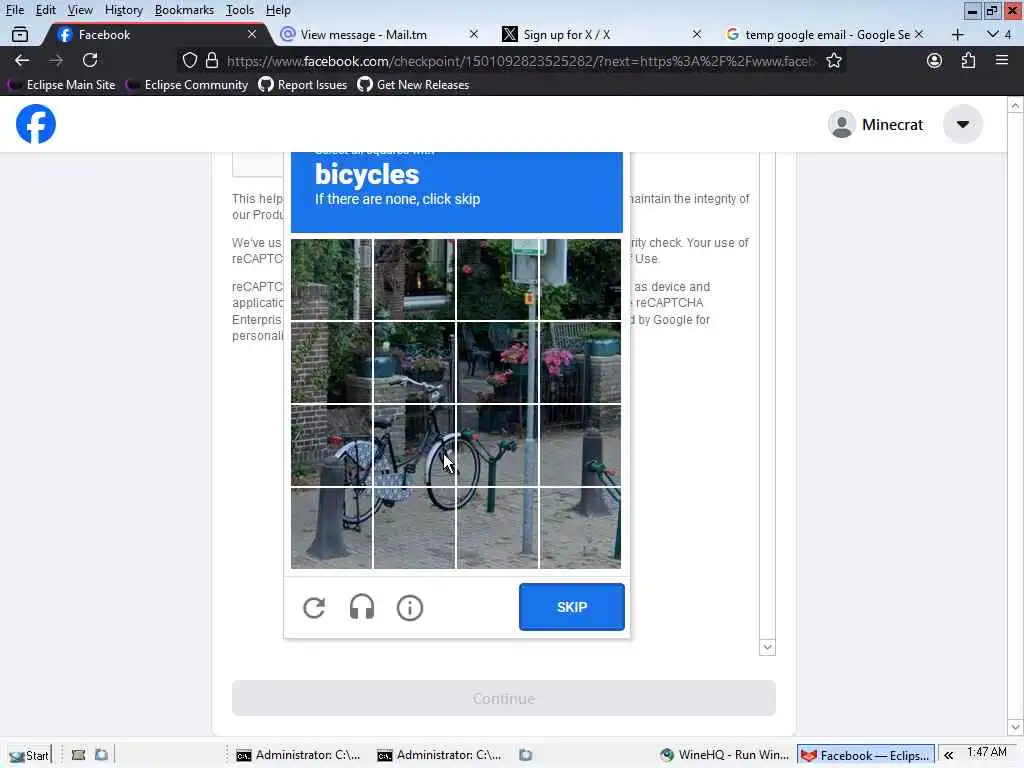Select captcha tile with bicycle front wheel
1024x768 pixels.
coord(414,445)
